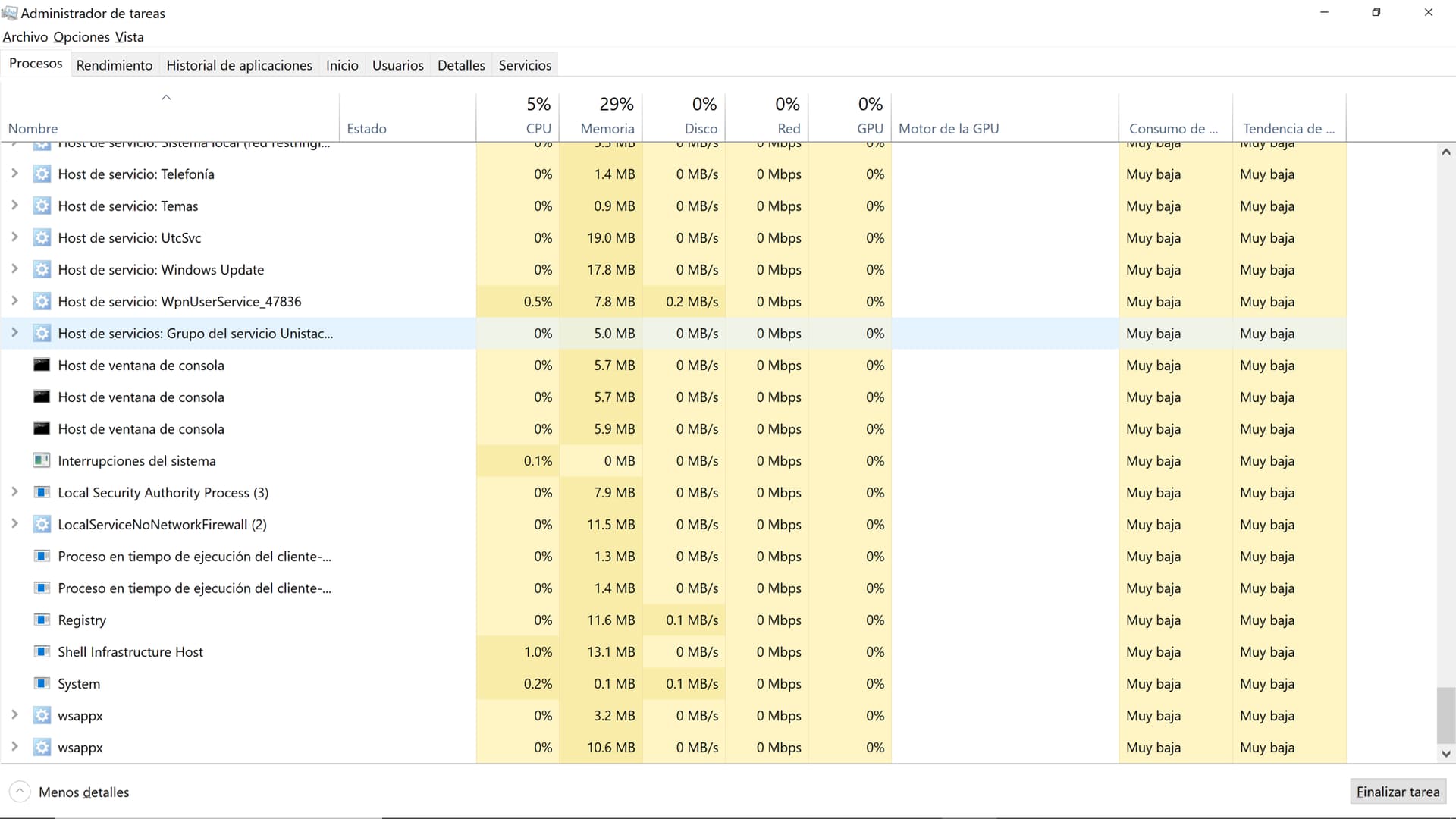The image size is (1456, 819).
Task: Switch to the Servicios tab
Action: click(x=525, y=65)
